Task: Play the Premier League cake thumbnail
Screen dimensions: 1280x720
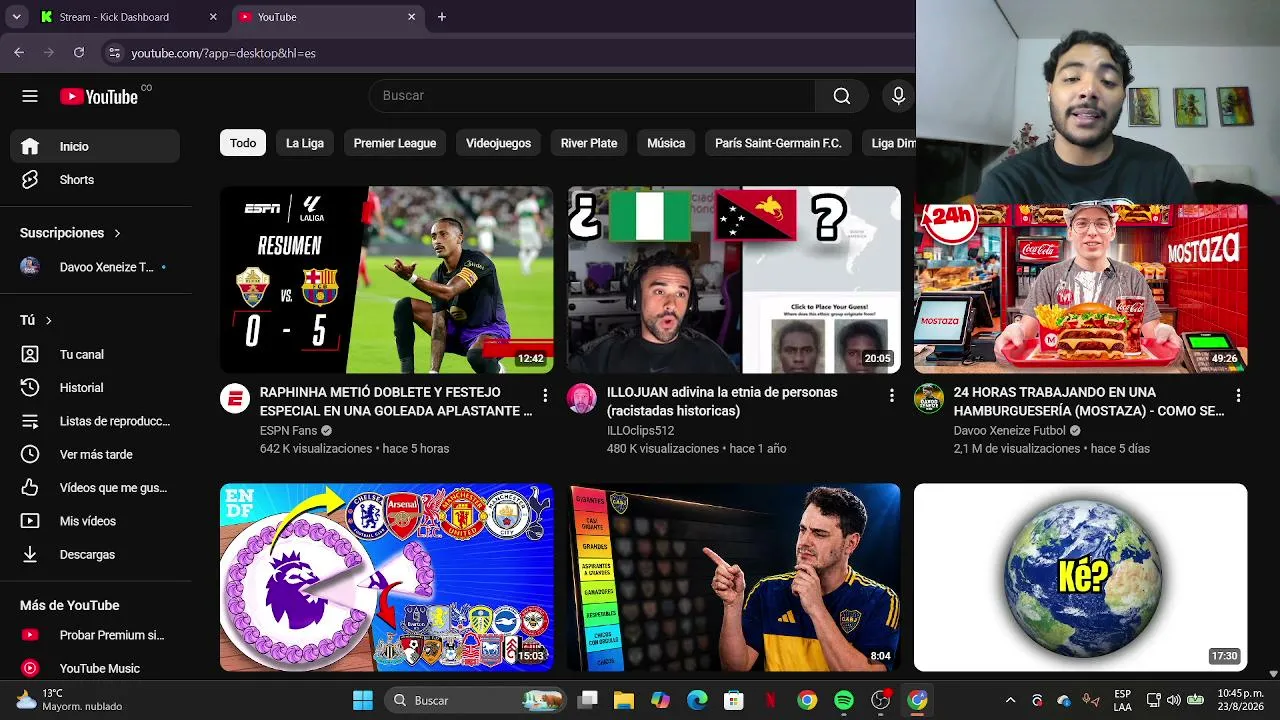Action: (386, 577)
